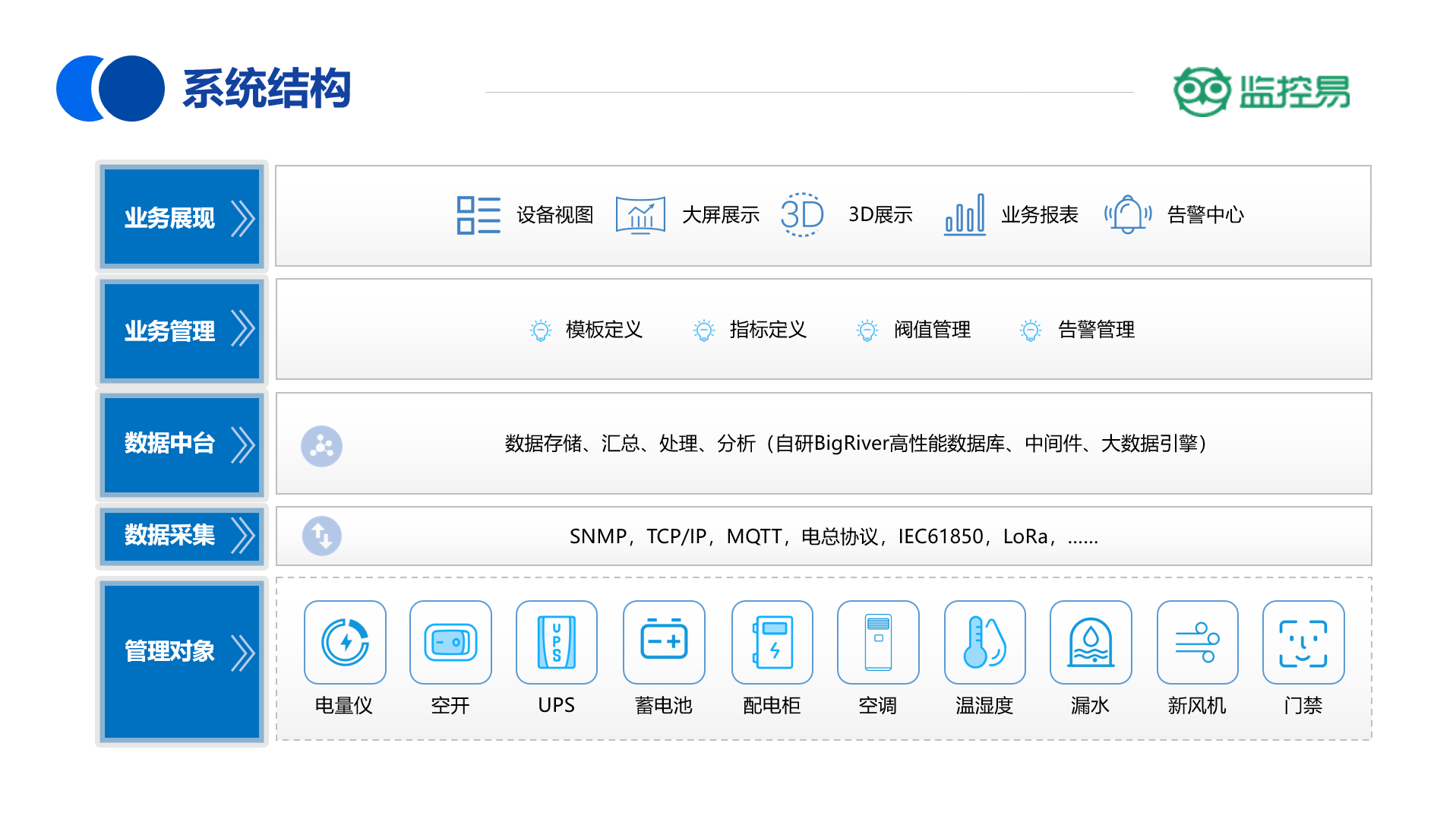The height and width of the screenshot is (819, 1456).
Task: Click the 监控易 owl logo
Action: 1202,91
